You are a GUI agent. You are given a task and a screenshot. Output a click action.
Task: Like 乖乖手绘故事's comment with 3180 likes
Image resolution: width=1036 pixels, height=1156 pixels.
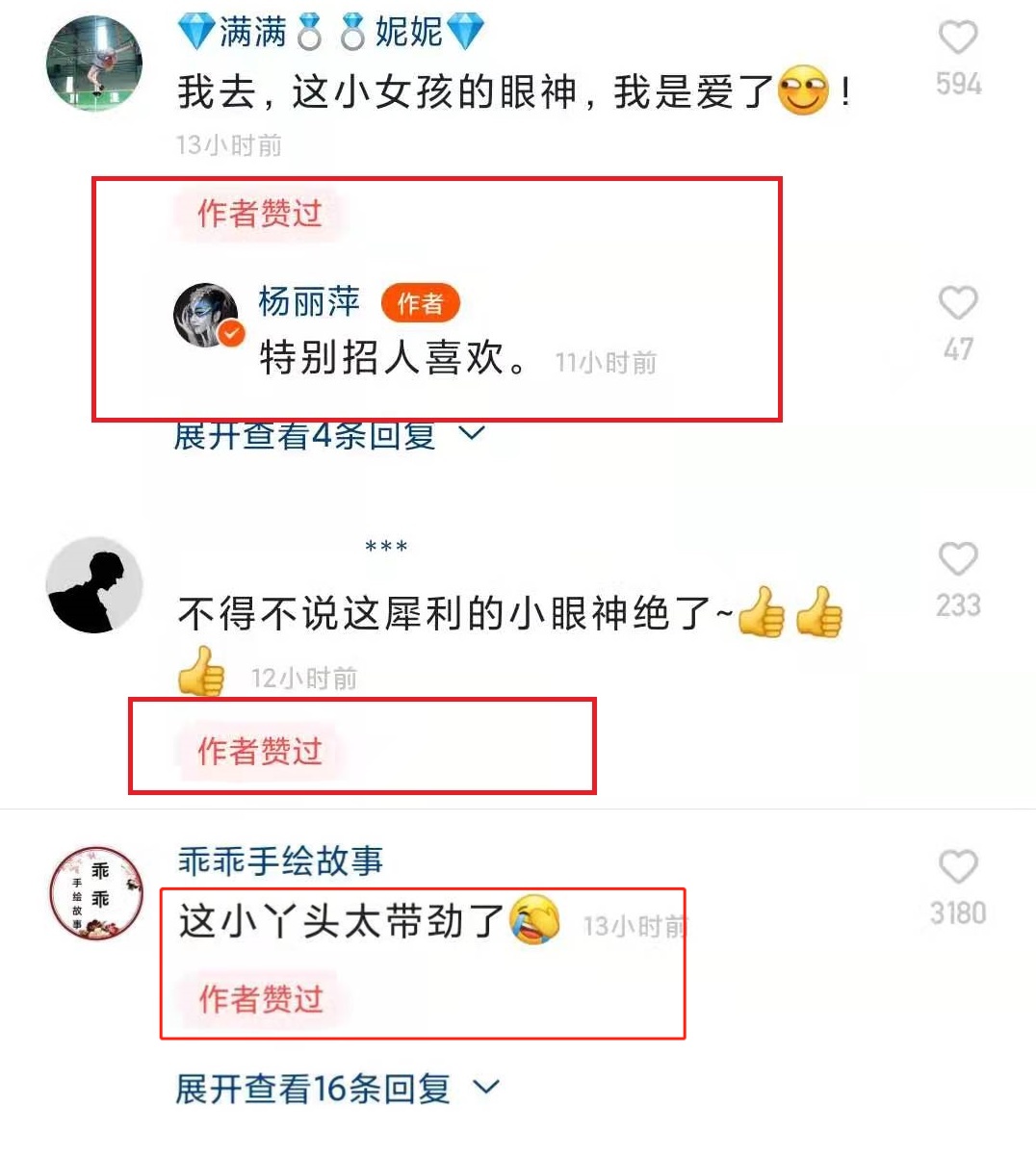pos(958,866)
